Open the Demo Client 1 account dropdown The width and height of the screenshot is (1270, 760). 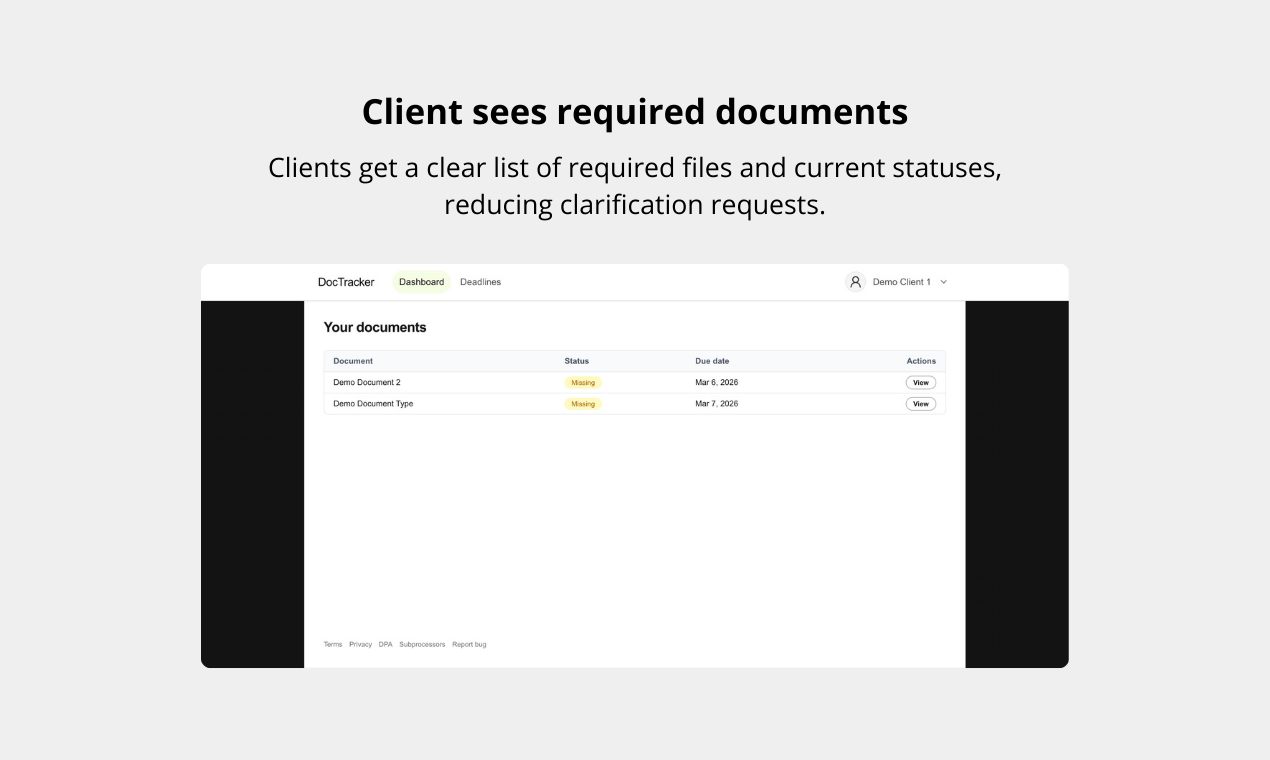tap(901, 282)
